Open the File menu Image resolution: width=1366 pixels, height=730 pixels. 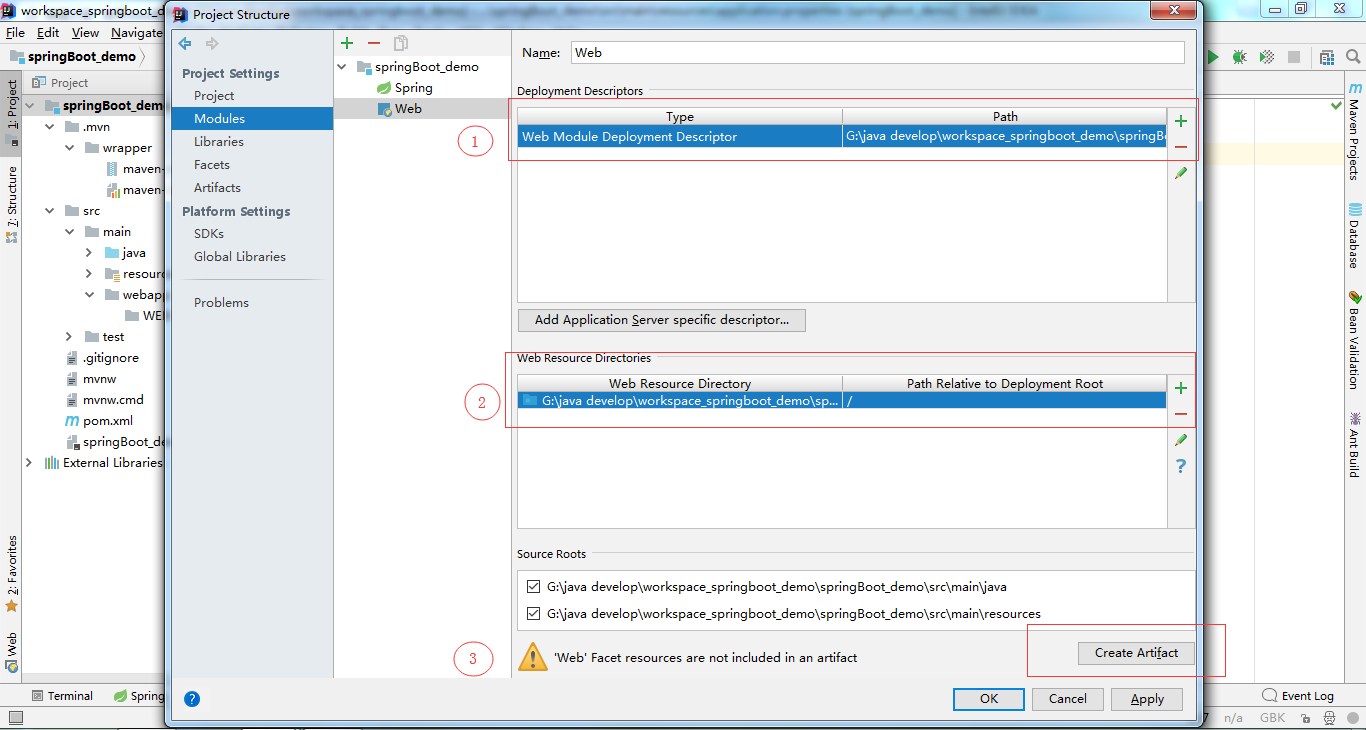pyautogui.click(x=15, y=33)
